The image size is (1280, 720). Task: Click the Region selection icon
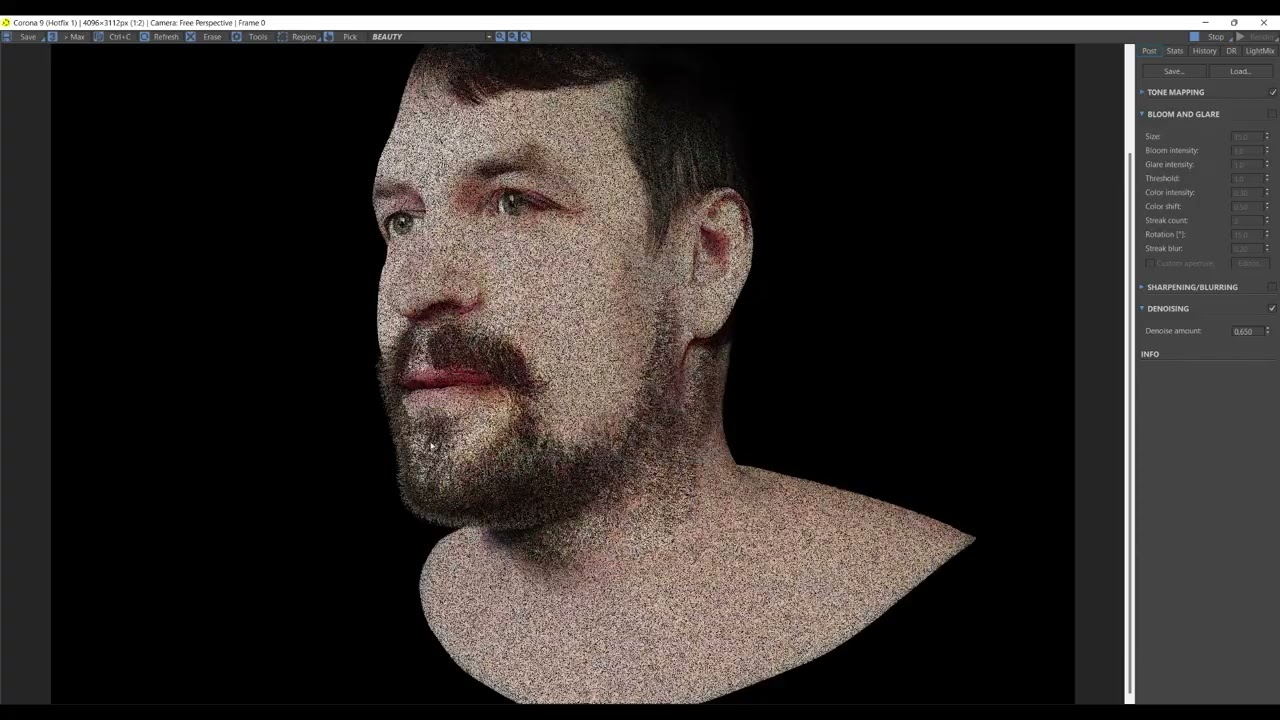[283, 37]
